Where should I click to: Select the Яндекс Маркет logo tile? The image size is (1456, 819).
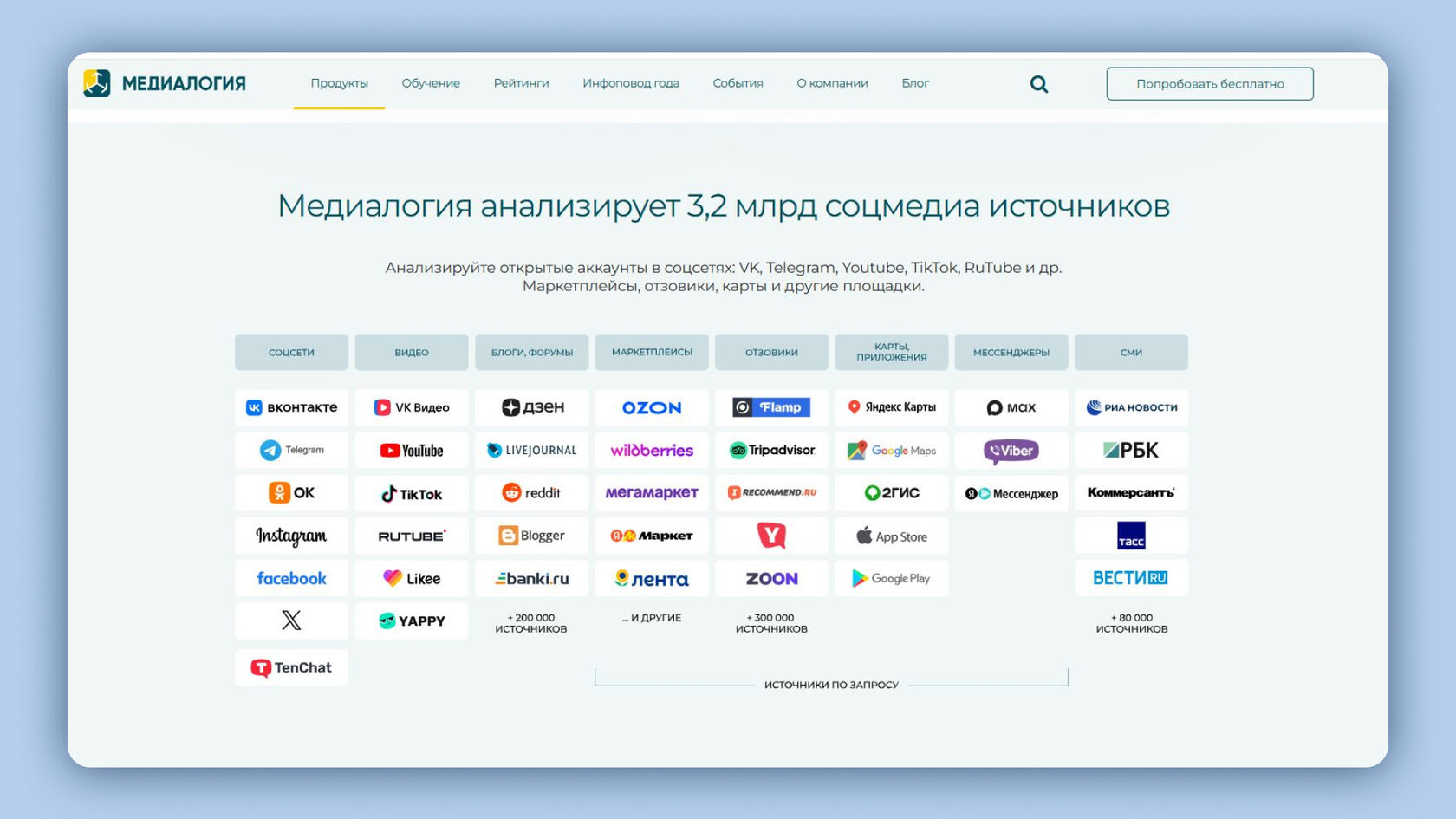coord(652,536)
